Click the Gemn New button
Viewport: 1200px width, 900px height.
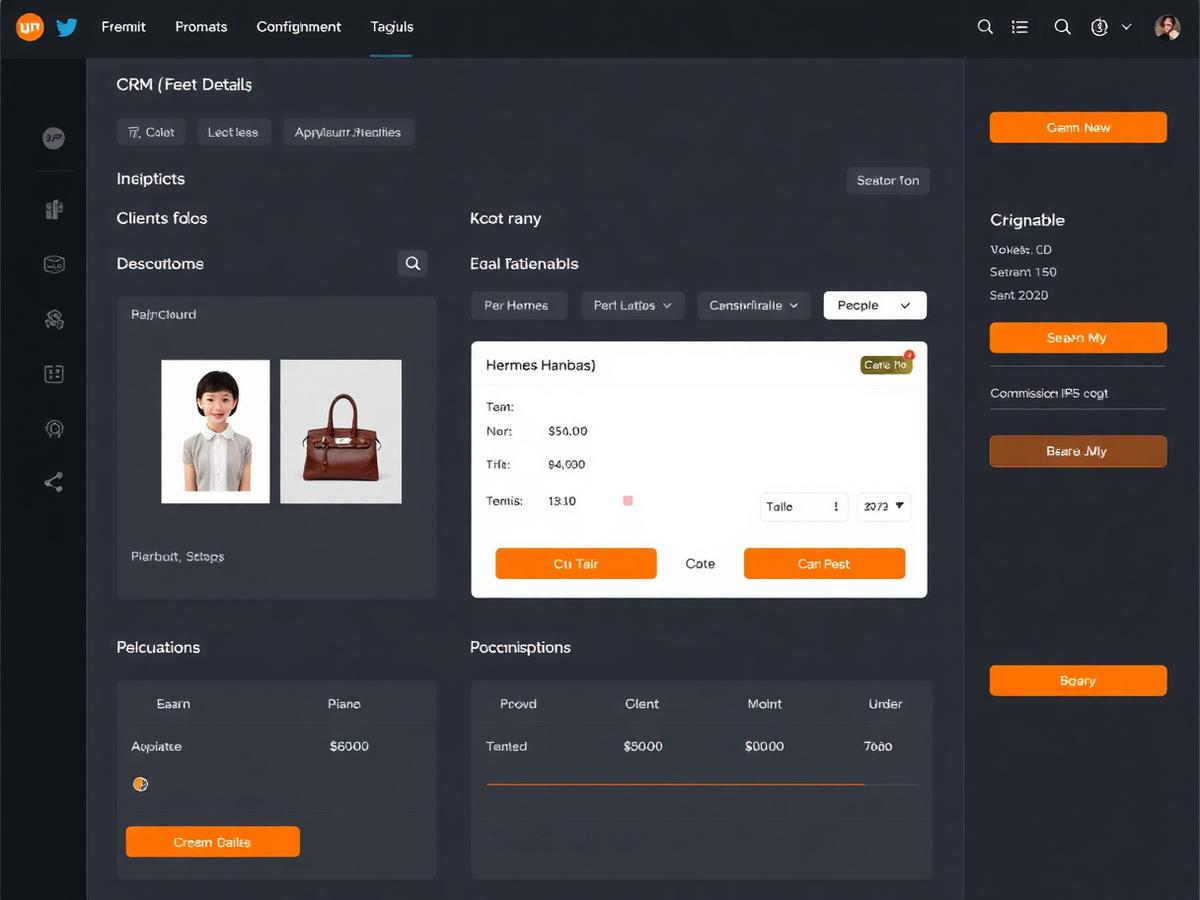pos(1078,127)
